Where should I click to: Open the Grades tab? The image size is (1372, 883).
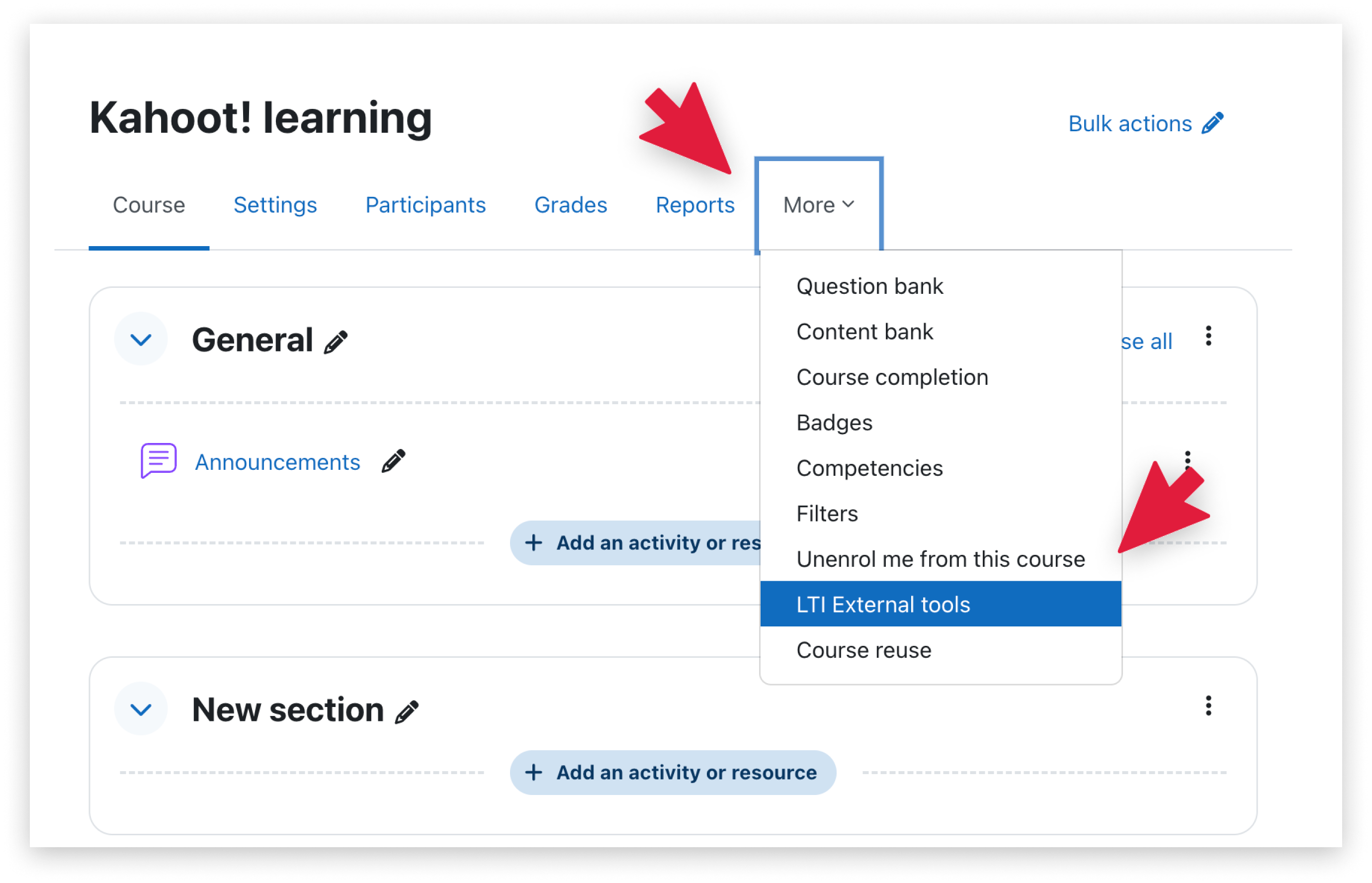(x=571, y=205)
